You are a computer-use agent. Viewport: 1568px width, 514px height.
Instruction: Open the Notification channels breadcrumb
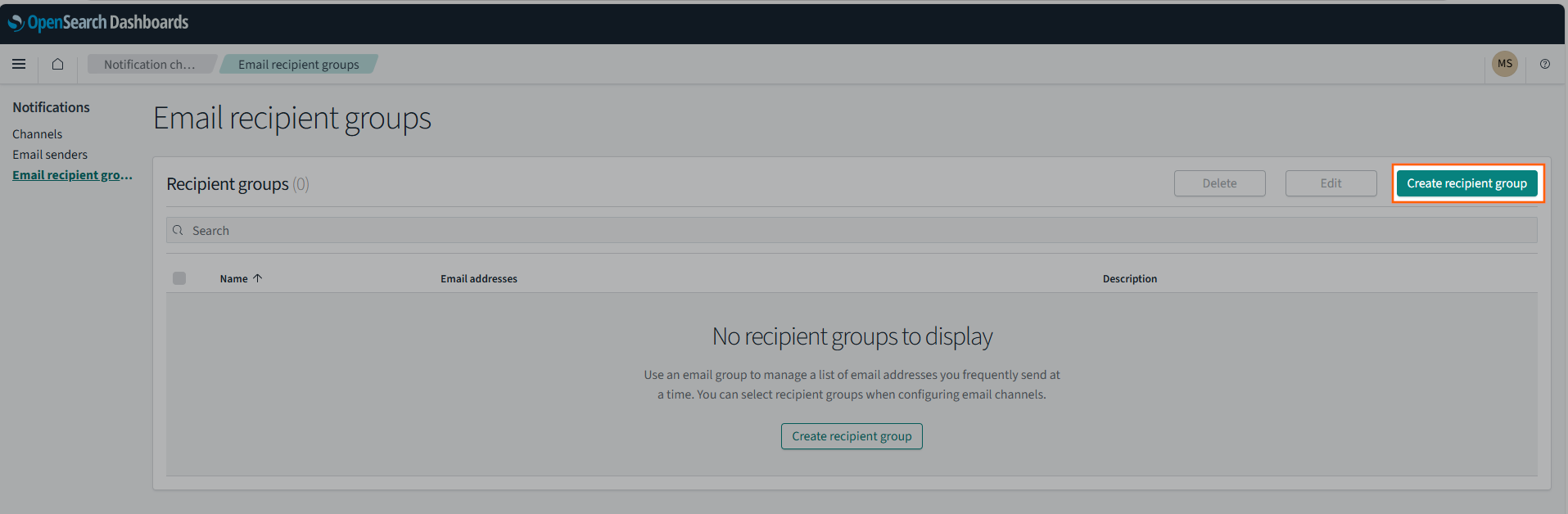point(149,65)
